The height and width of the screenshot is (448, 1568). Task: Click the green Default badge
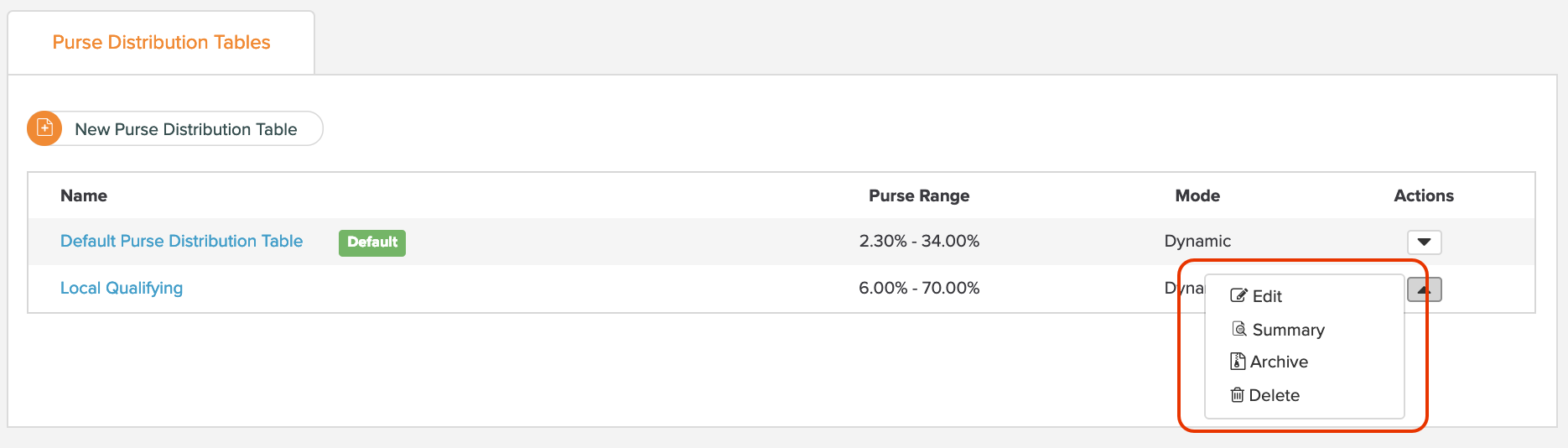click(372, 242)
